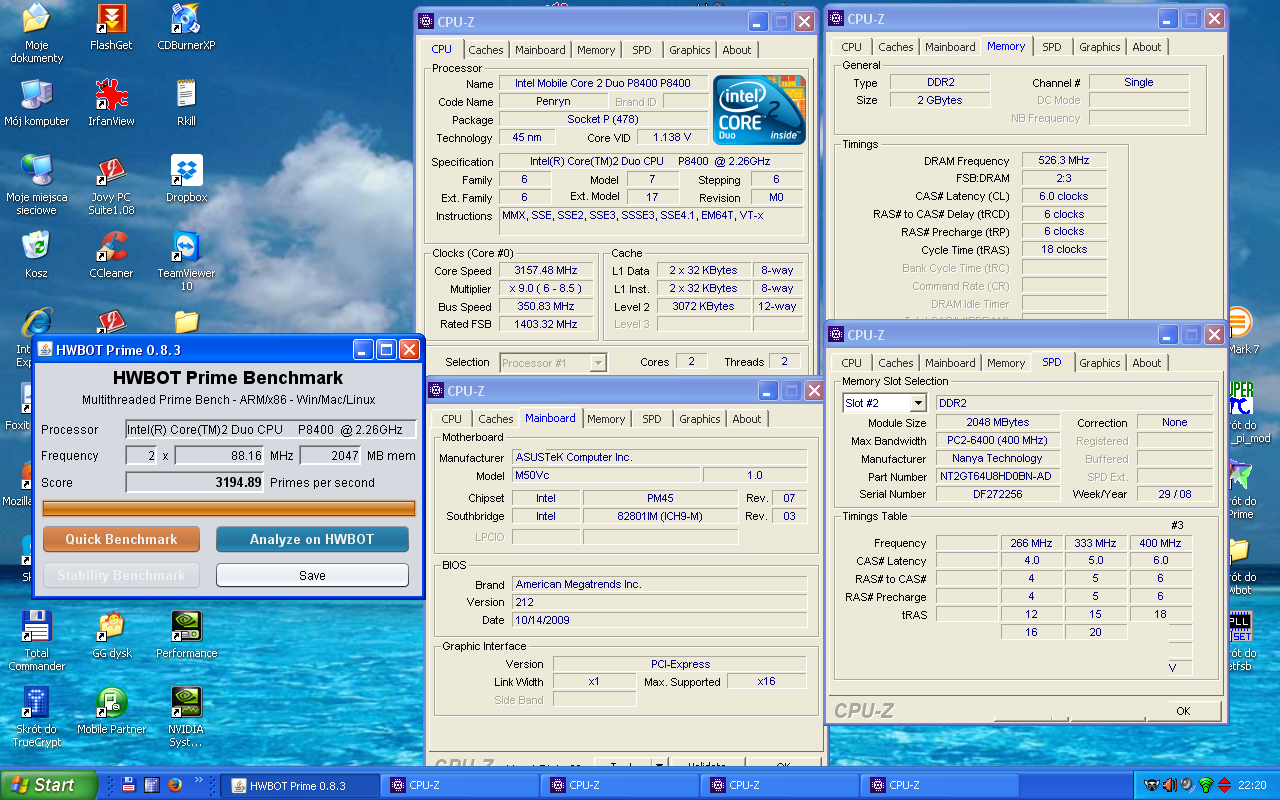Select the Skrót do hwbot folder icon
The height and width of the screenshot is (800, 1280).
coord(1240,565)
